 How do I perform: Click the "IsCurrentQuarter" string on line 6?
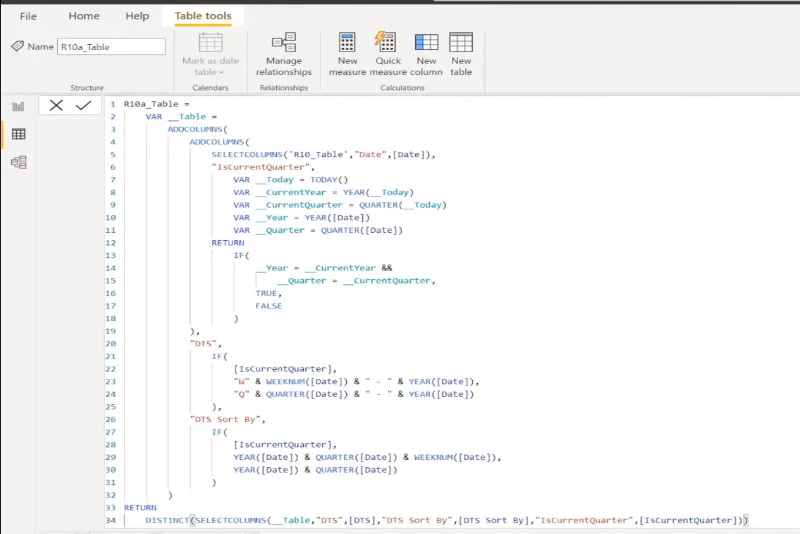(263, 167)
